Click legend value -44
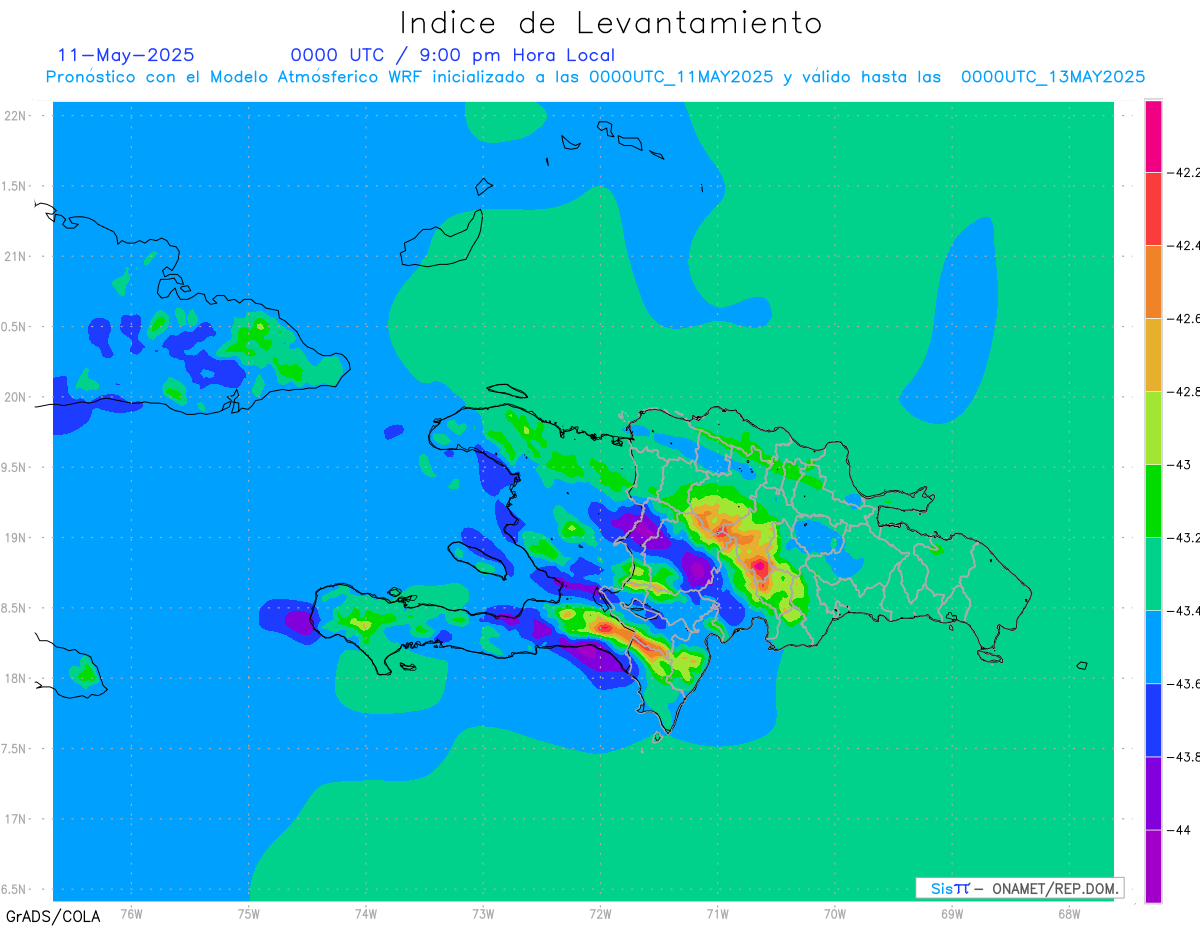1200x927 pixels. tap(1179, 830)
